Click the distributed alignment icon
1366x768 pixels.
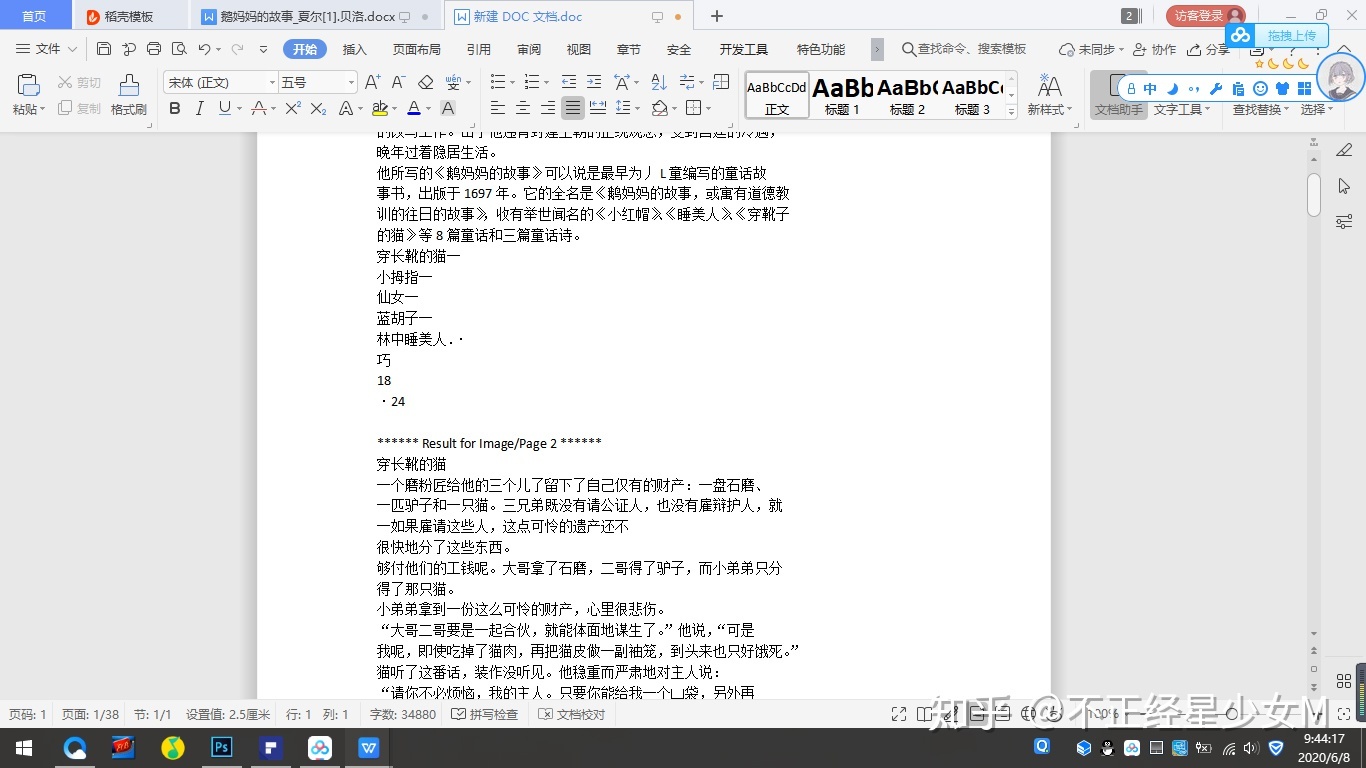coord(598,108)
